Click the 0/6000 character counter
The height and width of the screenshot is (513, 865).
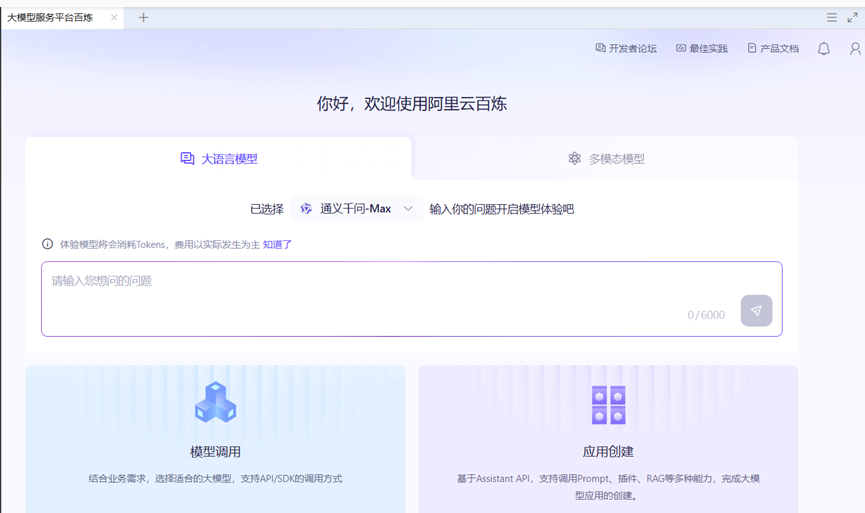coord(706,315)
